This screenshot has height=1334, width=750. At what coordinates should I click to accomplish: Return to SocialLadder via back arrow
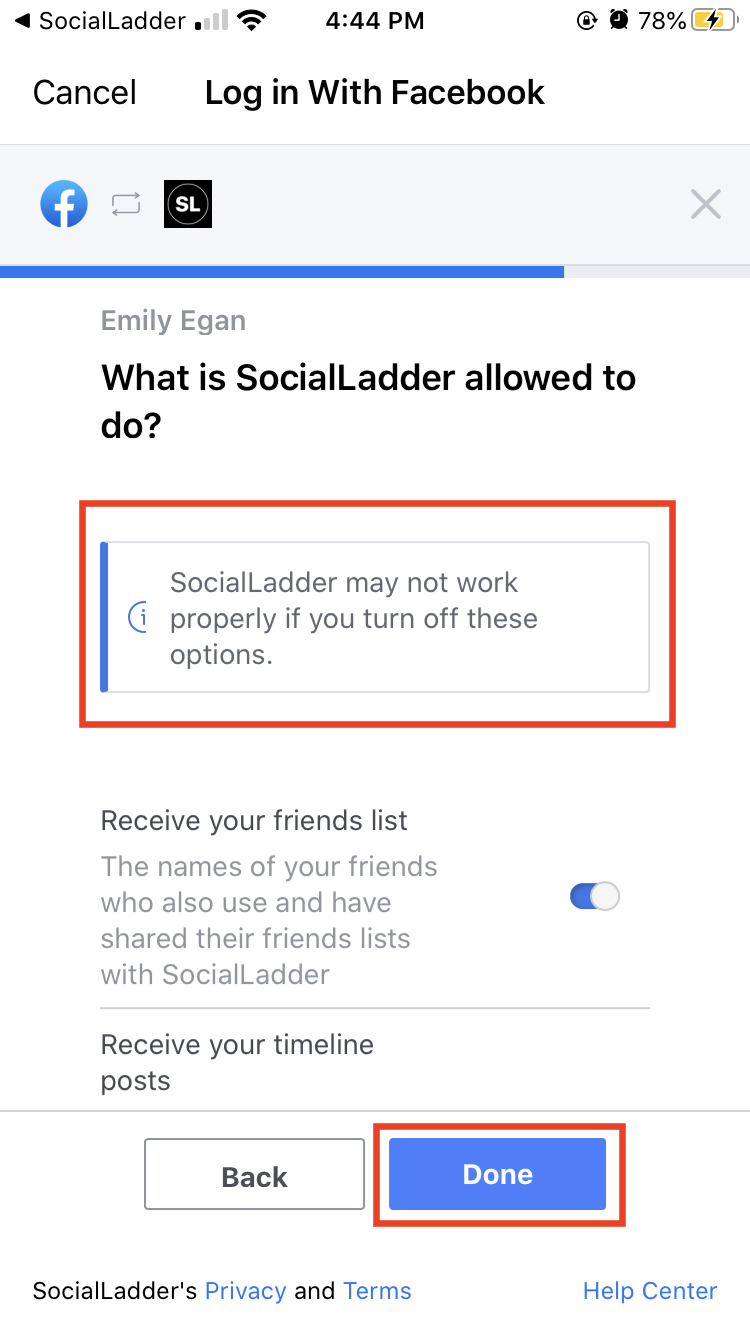point(22,21)
